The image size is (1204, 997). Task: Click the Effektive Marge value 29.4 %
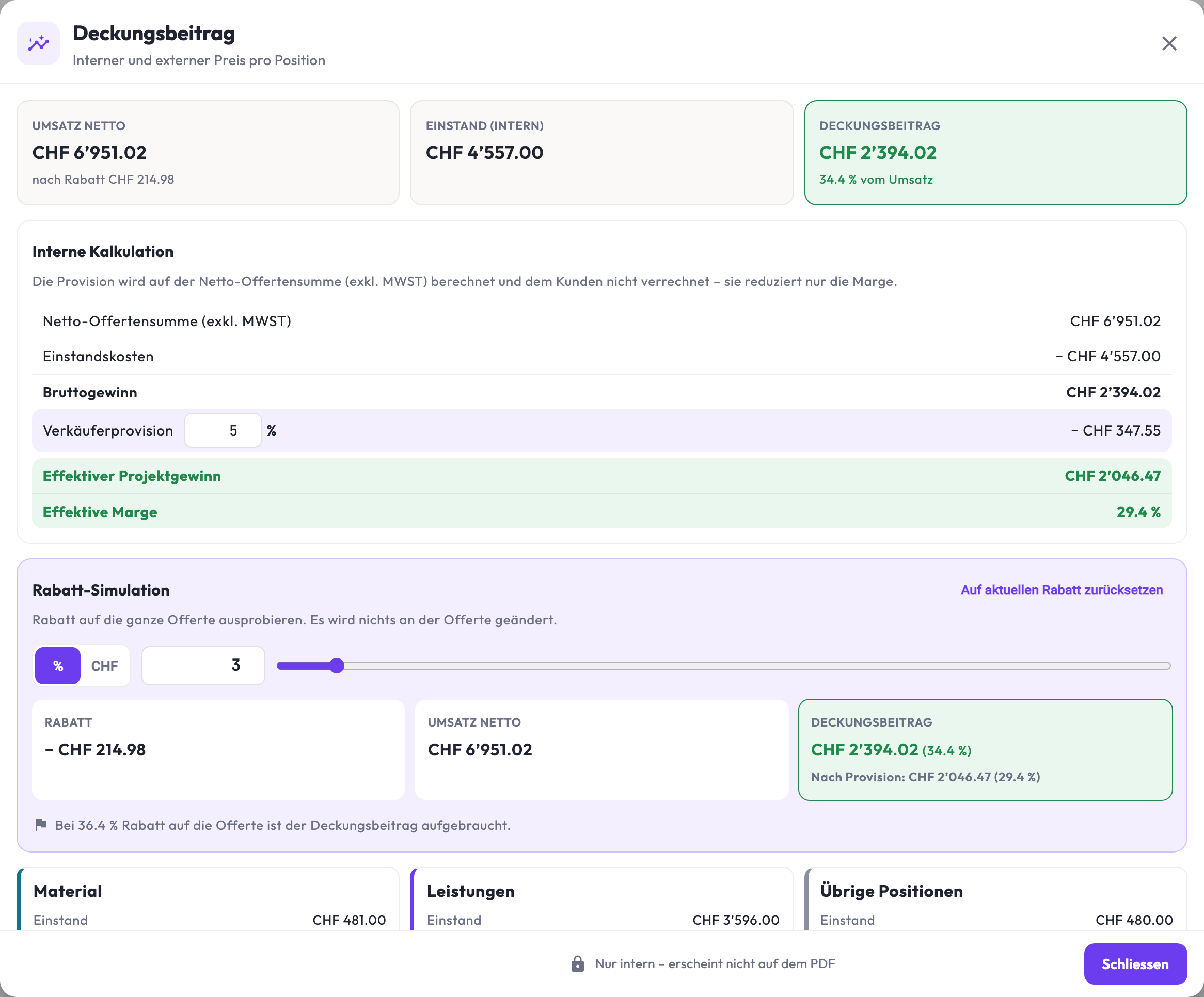(1138, 512)
